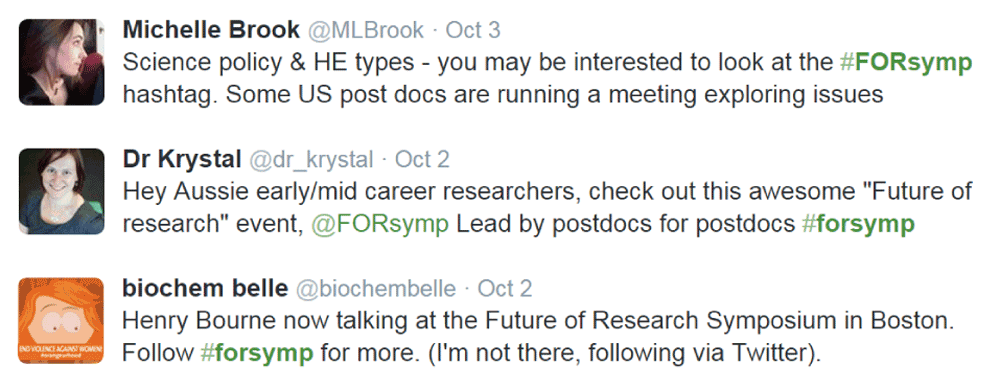Click the Dr Krystal display name

181,159
